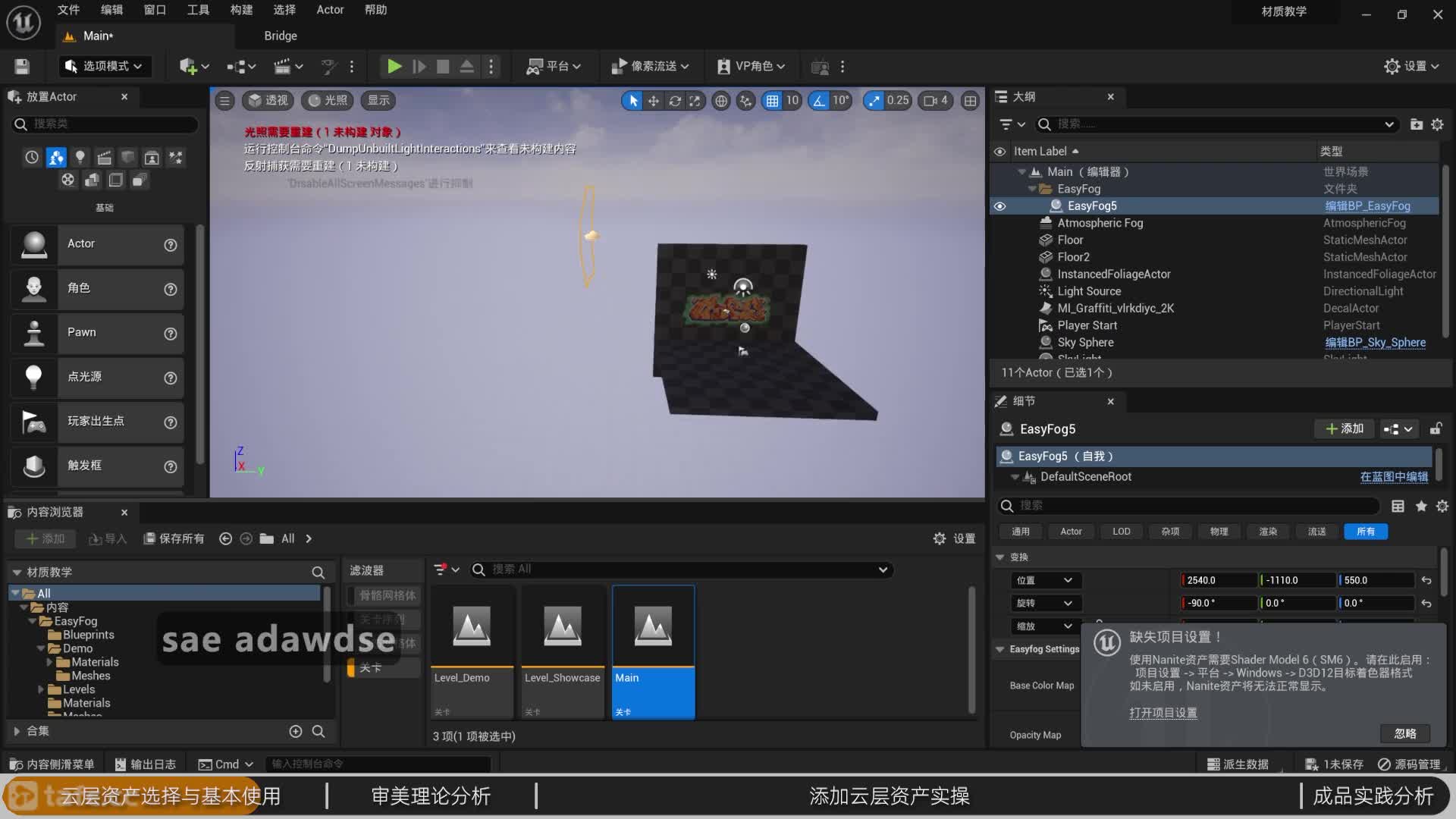This screenshot has width=1456, height=819.
Task: Save the current level with the disk icon
Action: click(22, 67)
